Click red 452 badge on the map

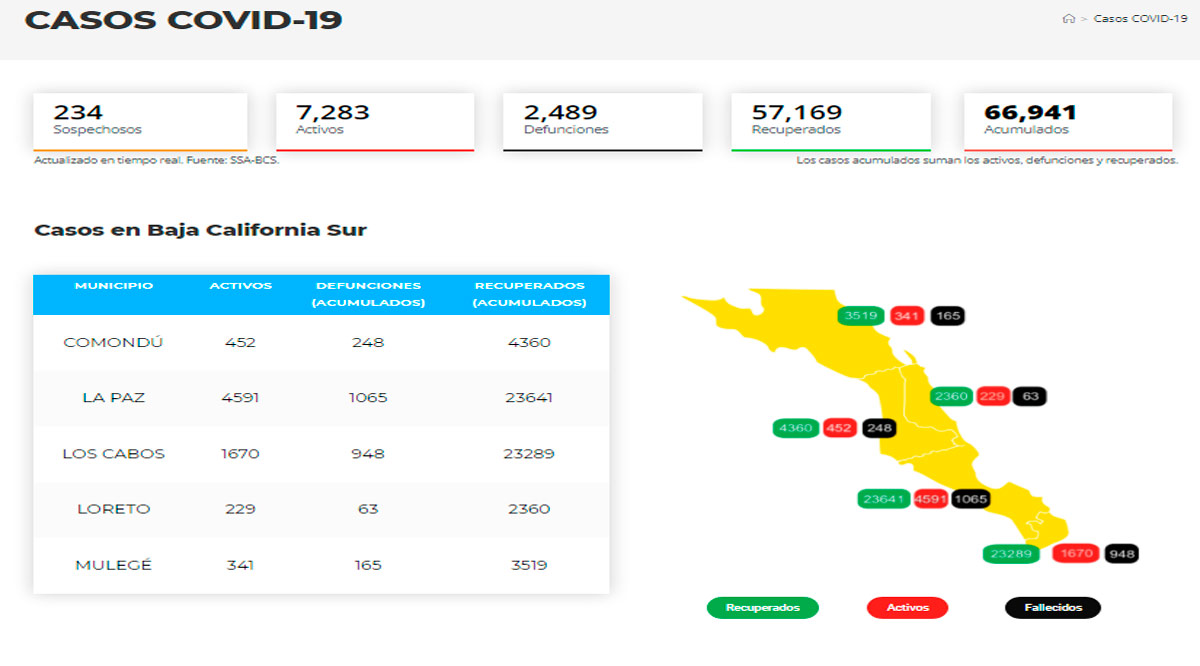(x=840, y=428)
